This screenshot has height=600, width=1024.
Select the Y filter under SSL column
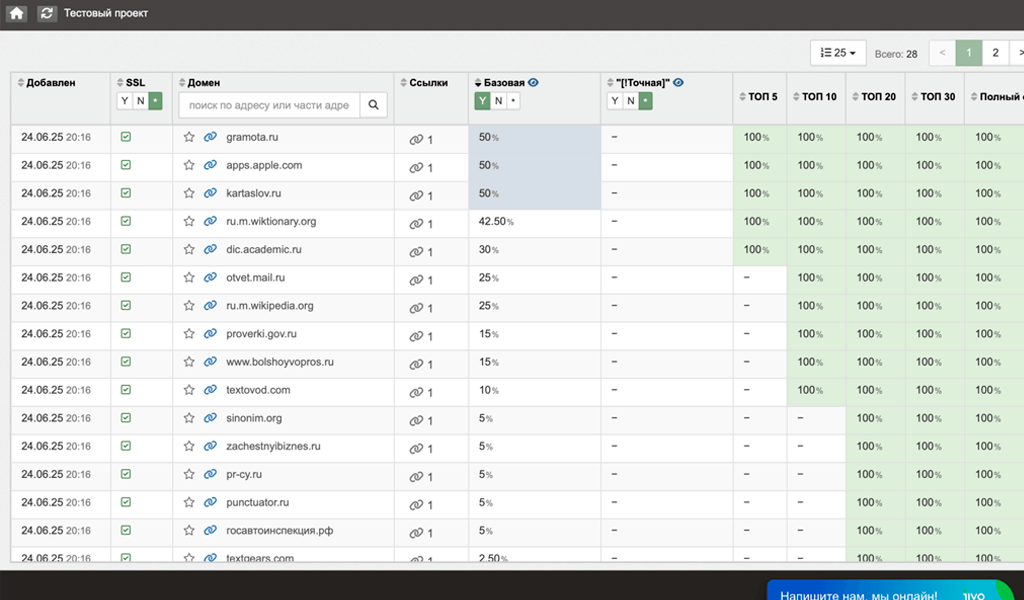[125, 101]
